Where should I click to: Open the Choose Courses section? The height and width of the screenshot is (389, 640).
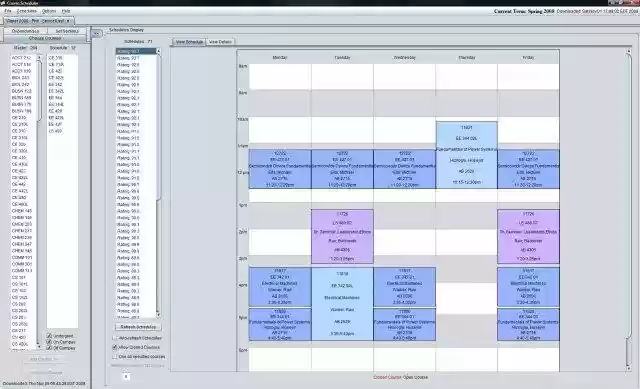coord(45,38)
